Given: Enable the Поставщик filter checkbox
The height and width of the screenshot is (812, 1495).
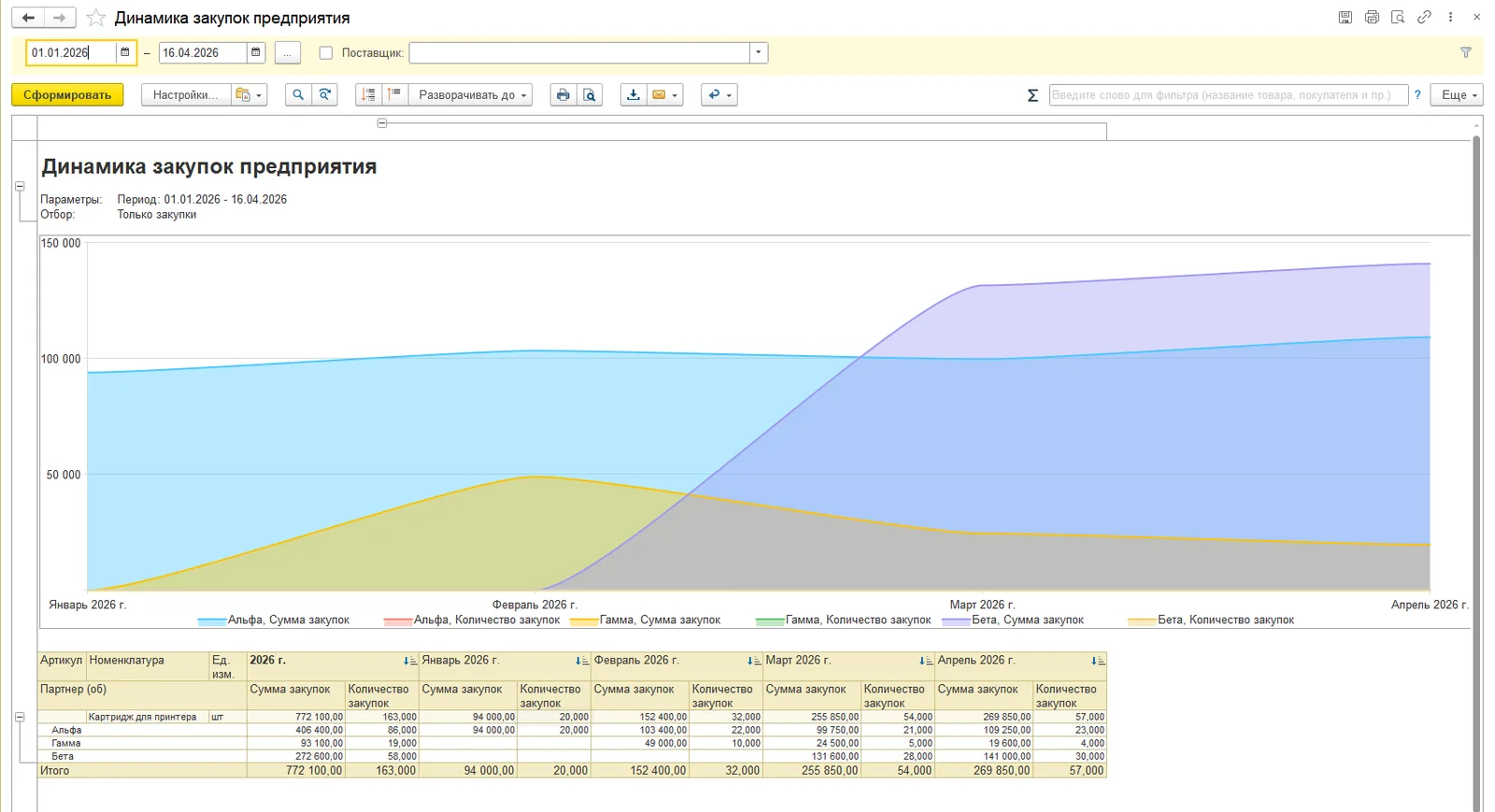Looking at the screenshot, I should pos(326,53).
